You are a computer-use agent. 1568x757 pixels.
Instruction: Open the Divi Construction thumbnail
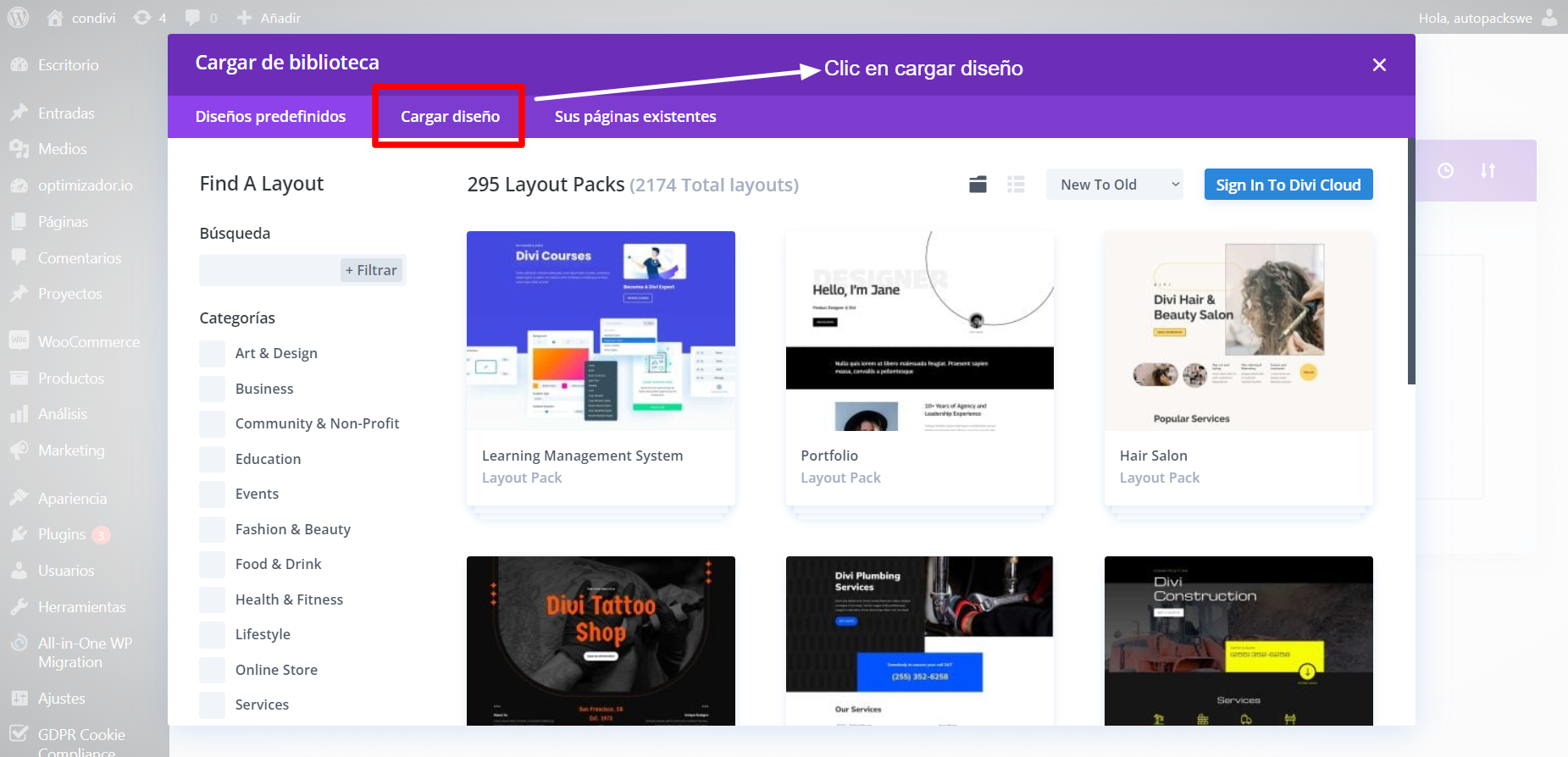tap(1238, 640)
